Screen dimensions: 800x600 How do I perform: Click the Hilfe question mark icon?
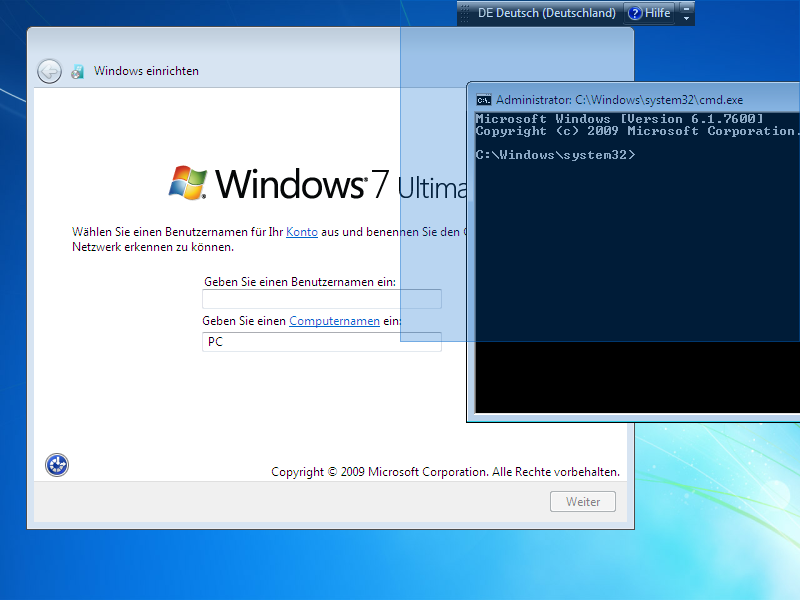coord(635,13)
